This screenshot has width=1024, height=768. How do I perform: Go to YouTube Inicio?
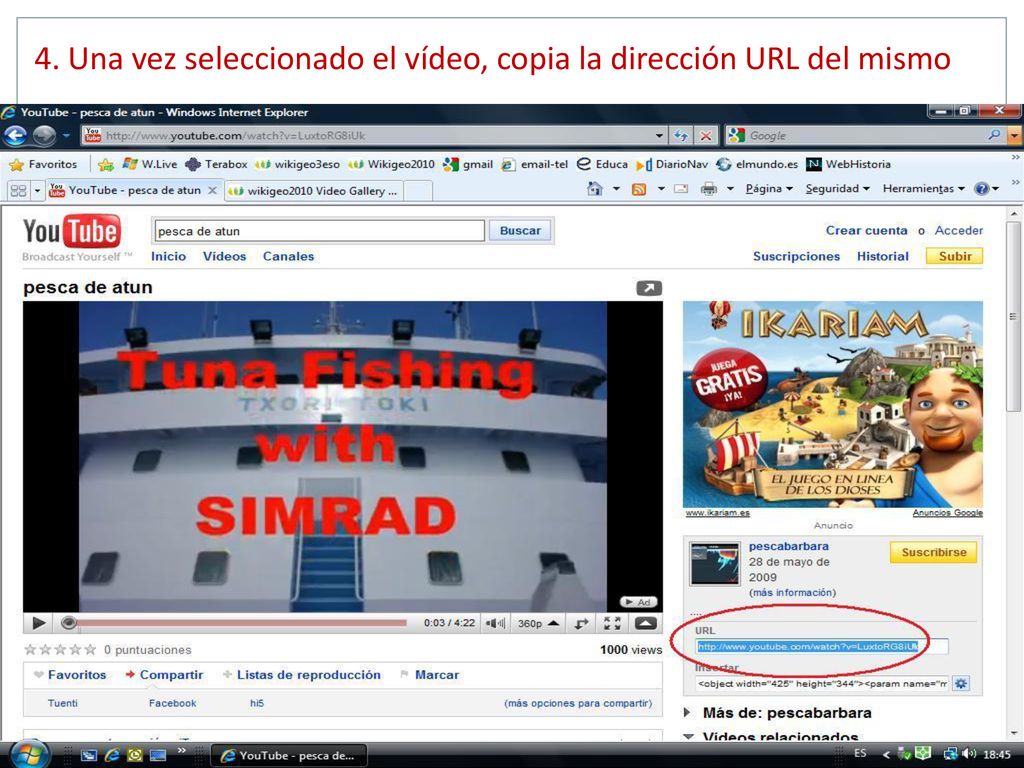168,257
